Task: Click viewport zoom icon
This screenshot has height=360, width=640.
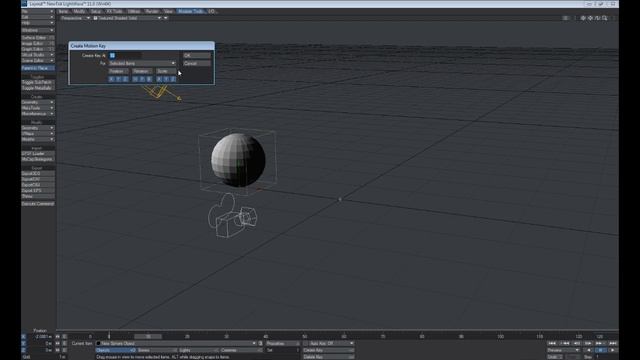Action: coord(605,18)
